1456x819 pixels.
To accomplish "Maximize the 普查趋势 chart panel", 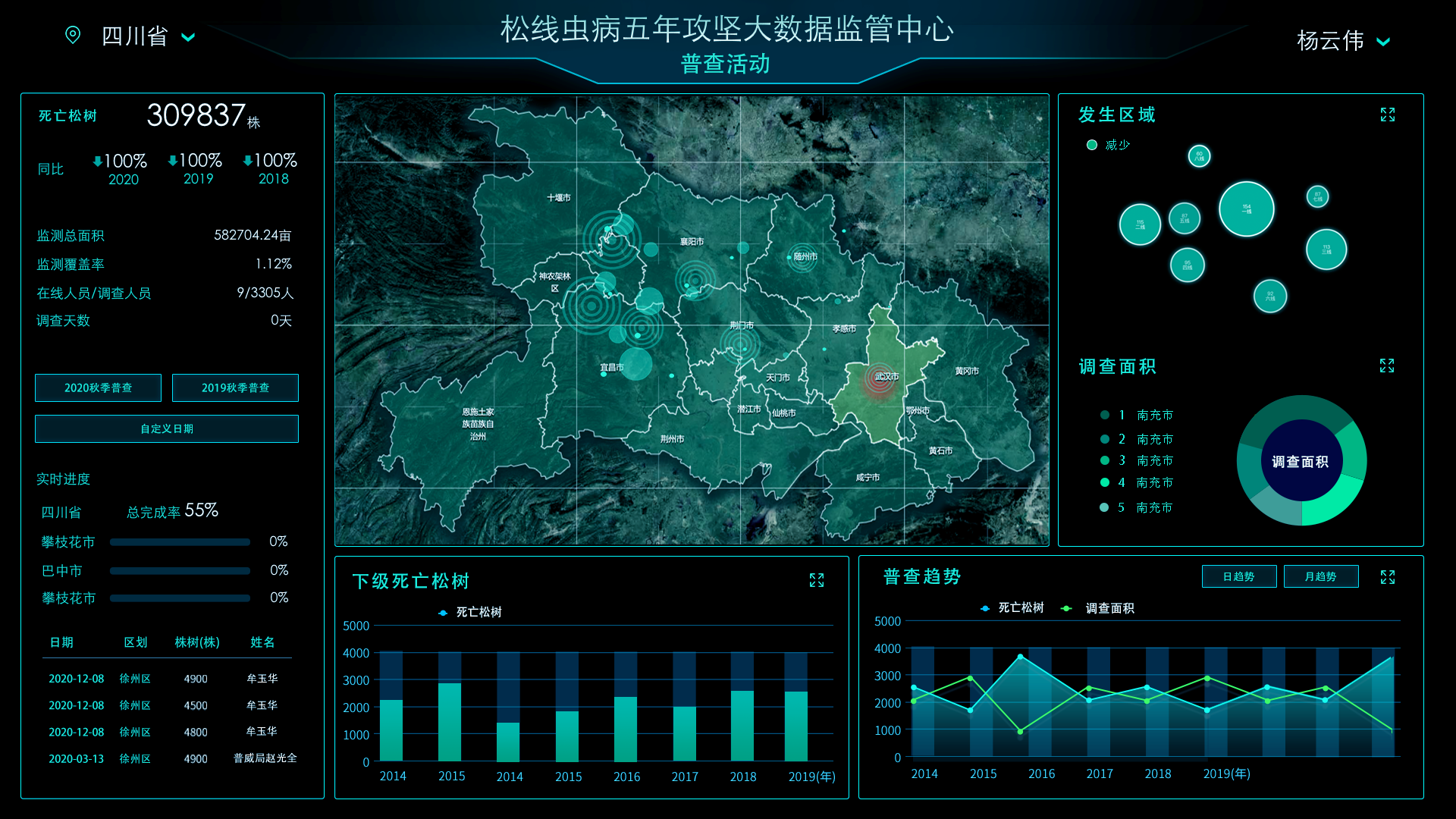I will coord(1387,577).
